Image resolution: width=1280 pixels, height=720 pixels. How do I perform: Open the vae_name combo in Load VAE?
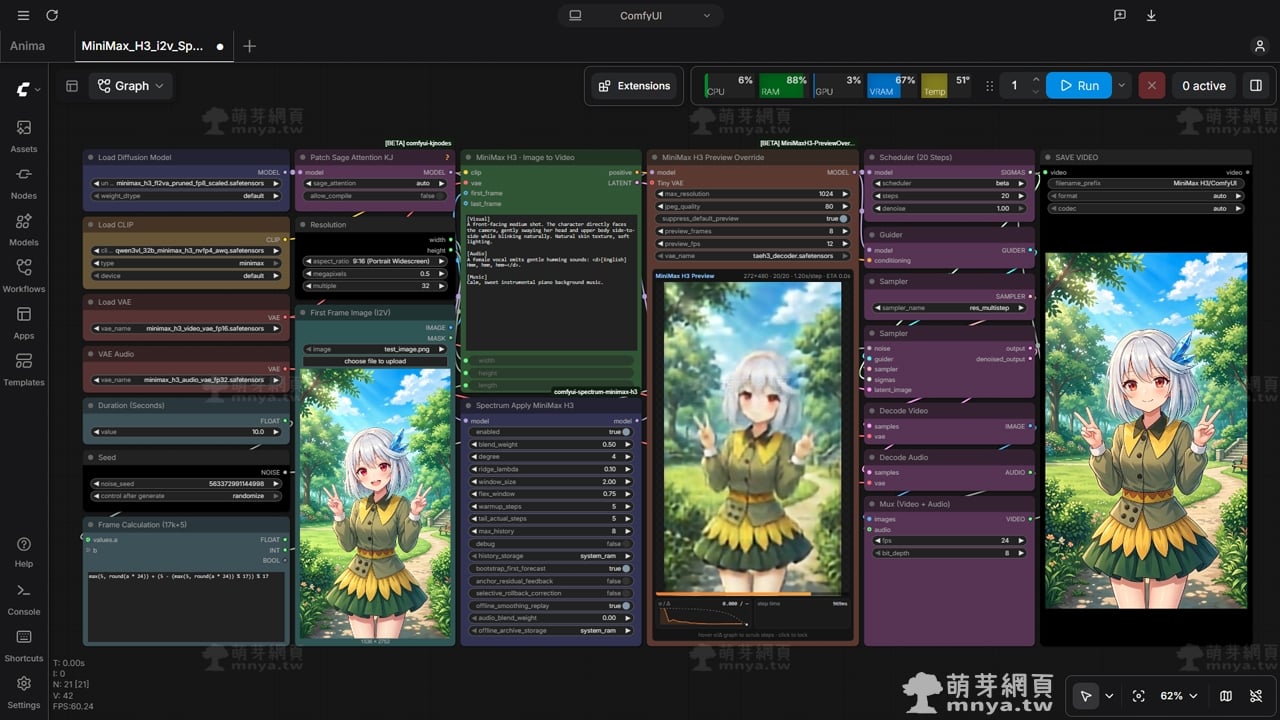click(186, 328)
